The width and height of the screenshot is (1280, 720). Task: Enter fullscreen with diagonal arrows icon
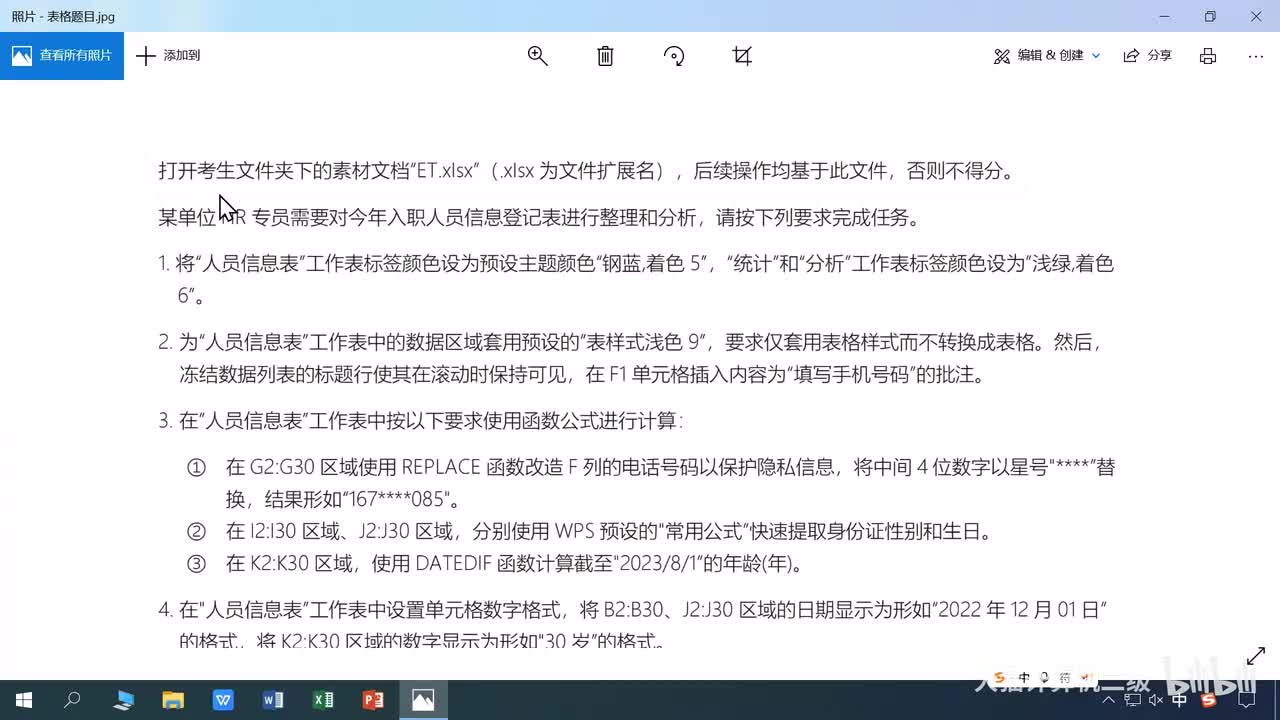tap(1256, 657)
